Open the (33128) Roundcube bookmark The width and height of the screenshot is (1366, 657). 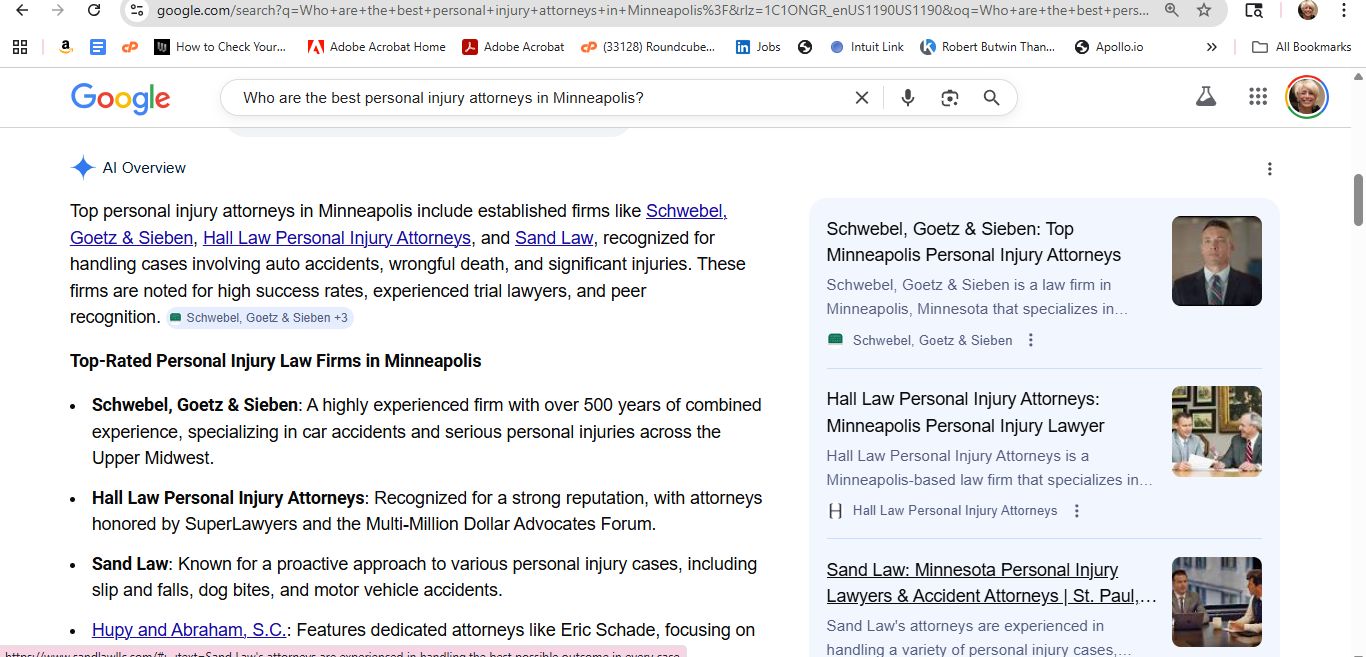pyautogui.click(x=648, y=47)
